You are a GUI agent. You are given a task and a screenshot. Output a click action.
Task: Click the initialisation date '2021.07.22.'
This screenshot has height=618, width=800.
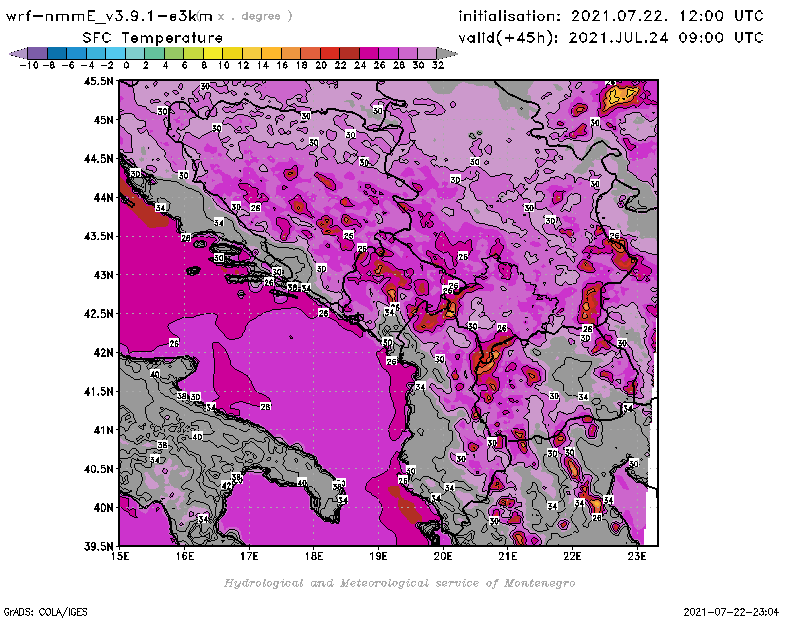(x=619, y=16)
